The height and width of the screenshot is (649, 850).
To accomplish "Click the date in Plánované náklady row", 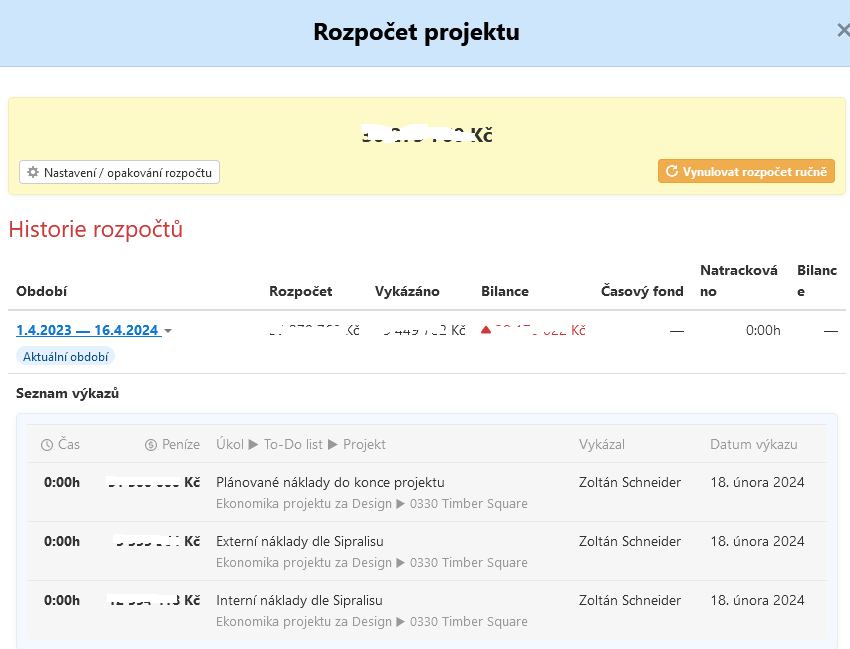I will tap(757, 482).
